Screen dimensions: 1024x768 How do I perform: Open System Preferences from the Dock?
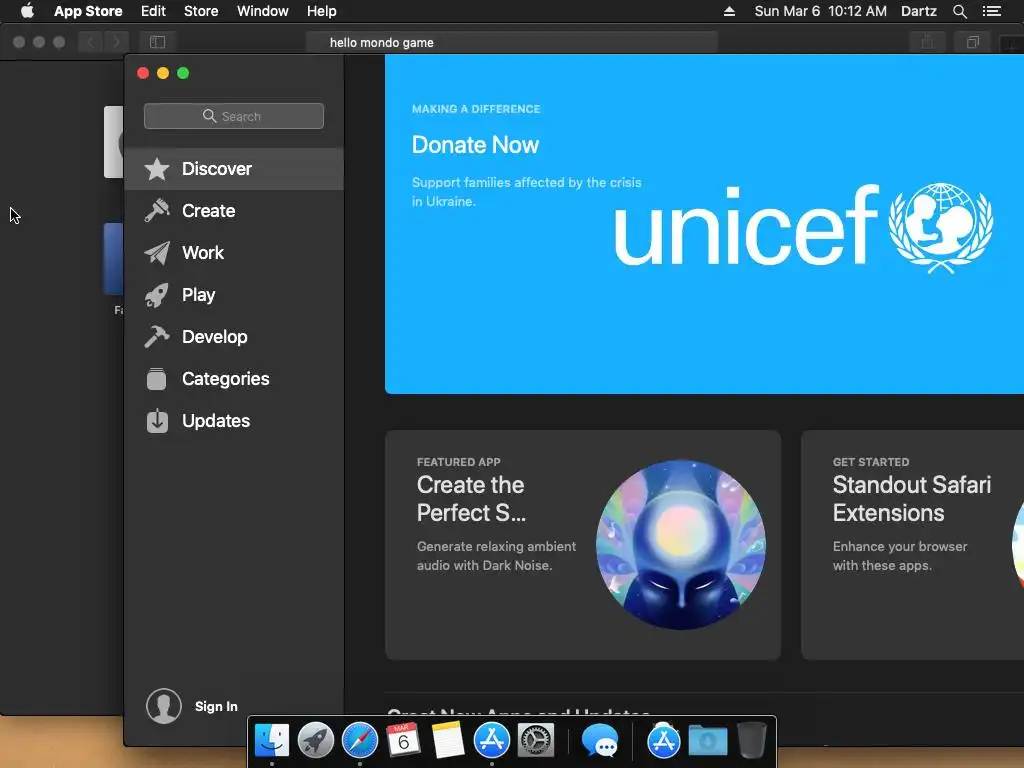tap(536, 741)
